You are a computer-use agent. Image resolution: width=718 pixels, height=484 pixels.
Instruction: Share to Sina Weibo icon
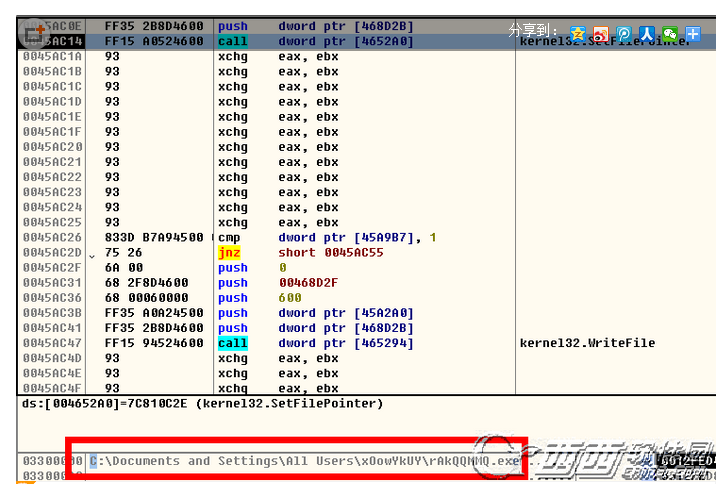click(x=600, y=34)
